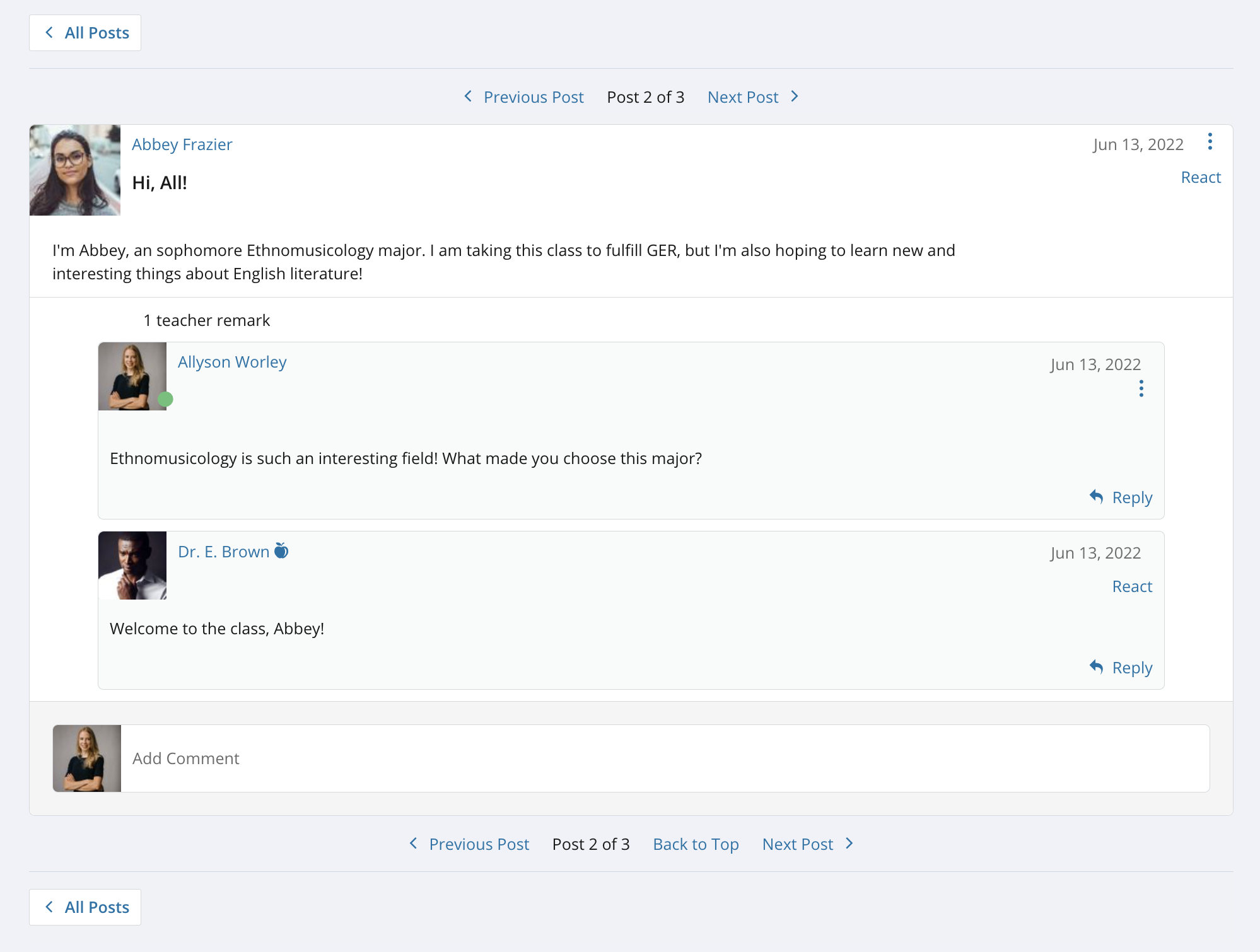
Task: Click top Next Post chevron arrow
Action: [795, 96]
